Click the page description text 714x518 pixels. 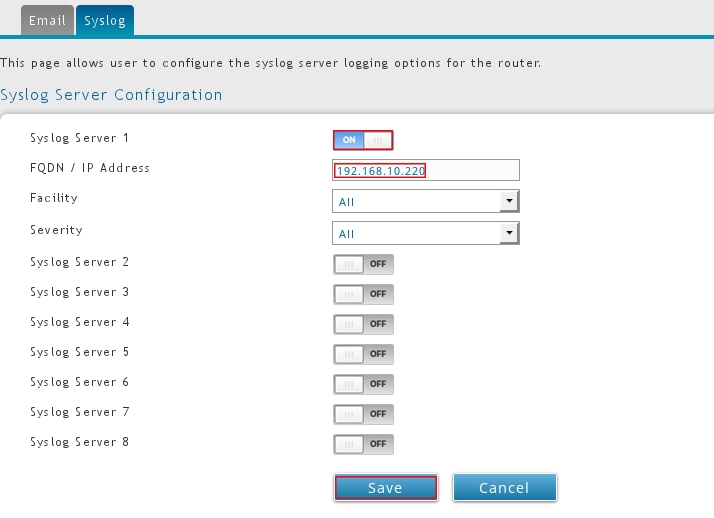[x=270, y=63]
